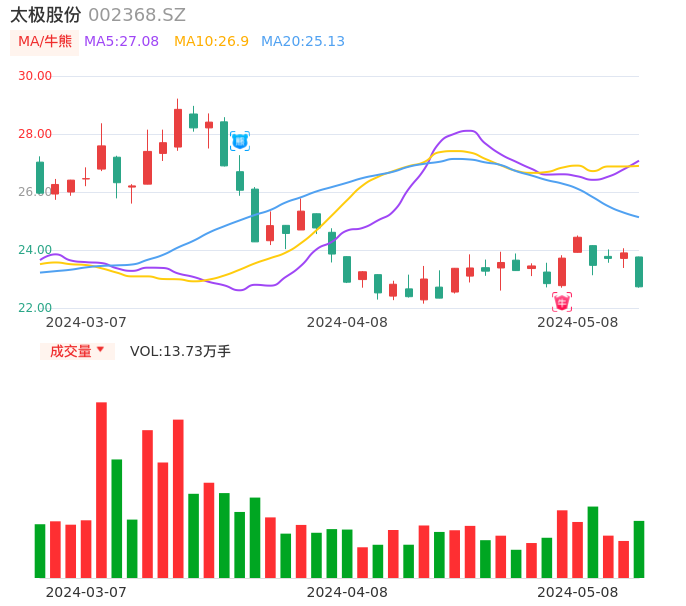Click 2024-04-08 date under the candlestick chart
The image size is (686, 606).
(347, 322)
